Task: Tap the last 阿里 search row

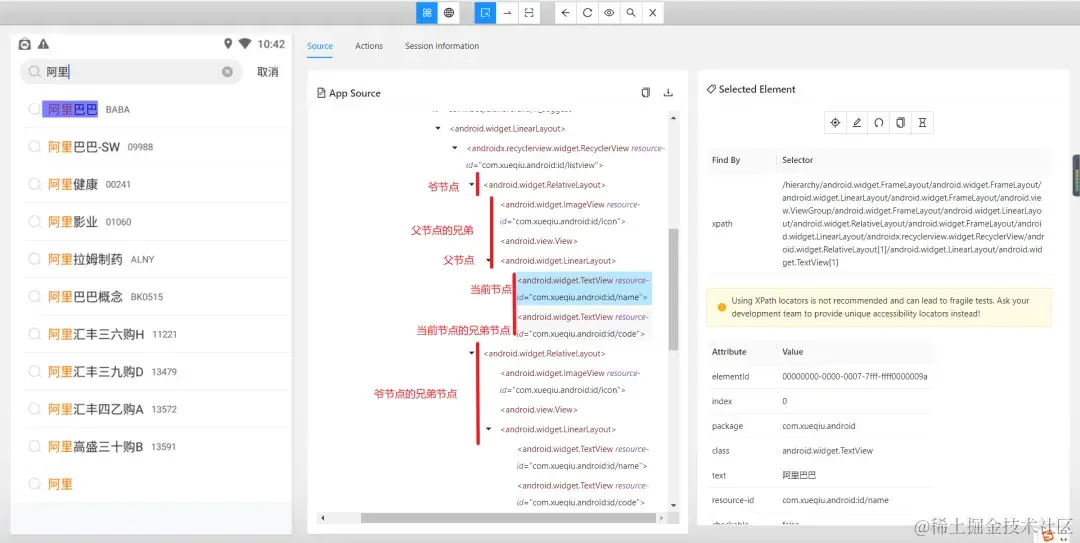Action: (x=155, y=484)
